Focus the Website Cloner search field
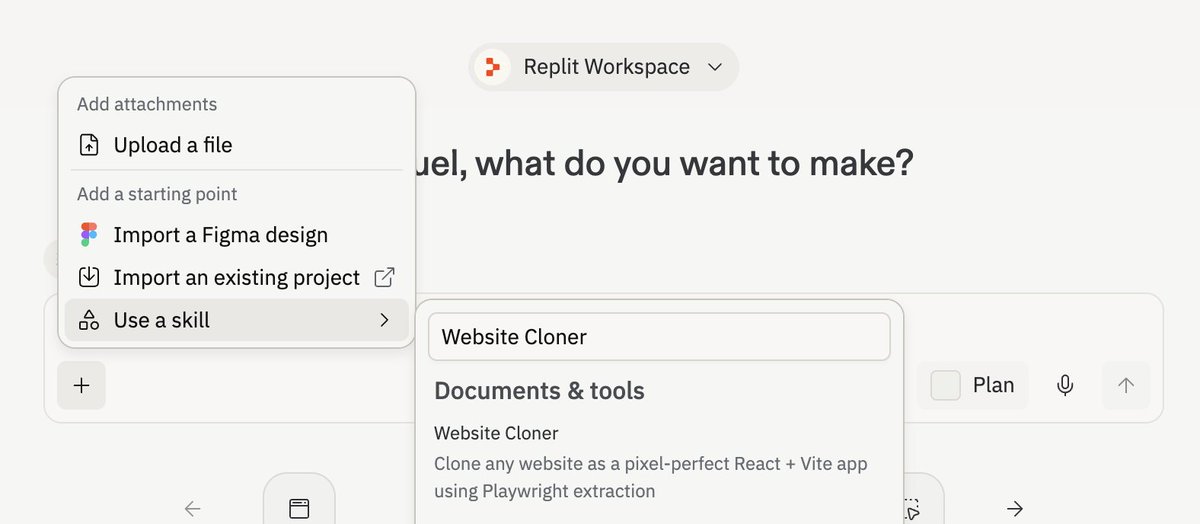The height and width of the screenshot is (524, 1200). (659, 337)
